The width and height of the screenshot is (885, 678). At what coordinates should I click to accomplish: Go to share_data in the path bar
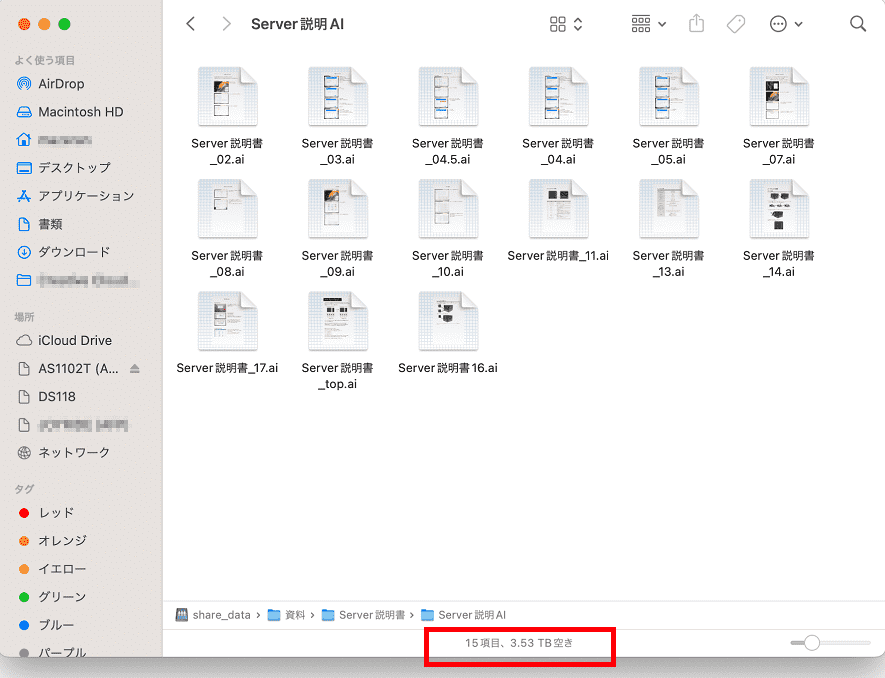click(213, 615)
